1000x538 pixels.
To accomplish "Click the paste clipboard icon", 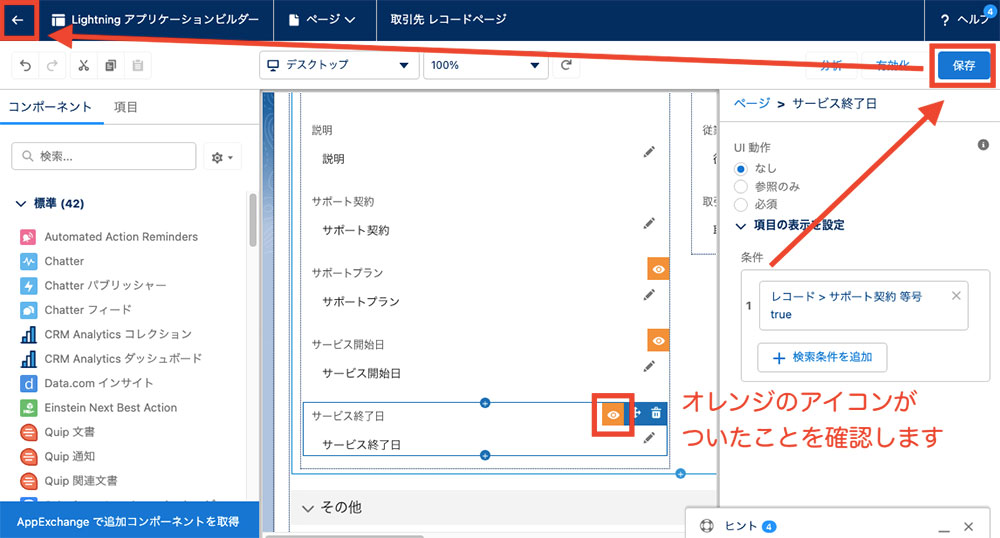I will 138,65.
